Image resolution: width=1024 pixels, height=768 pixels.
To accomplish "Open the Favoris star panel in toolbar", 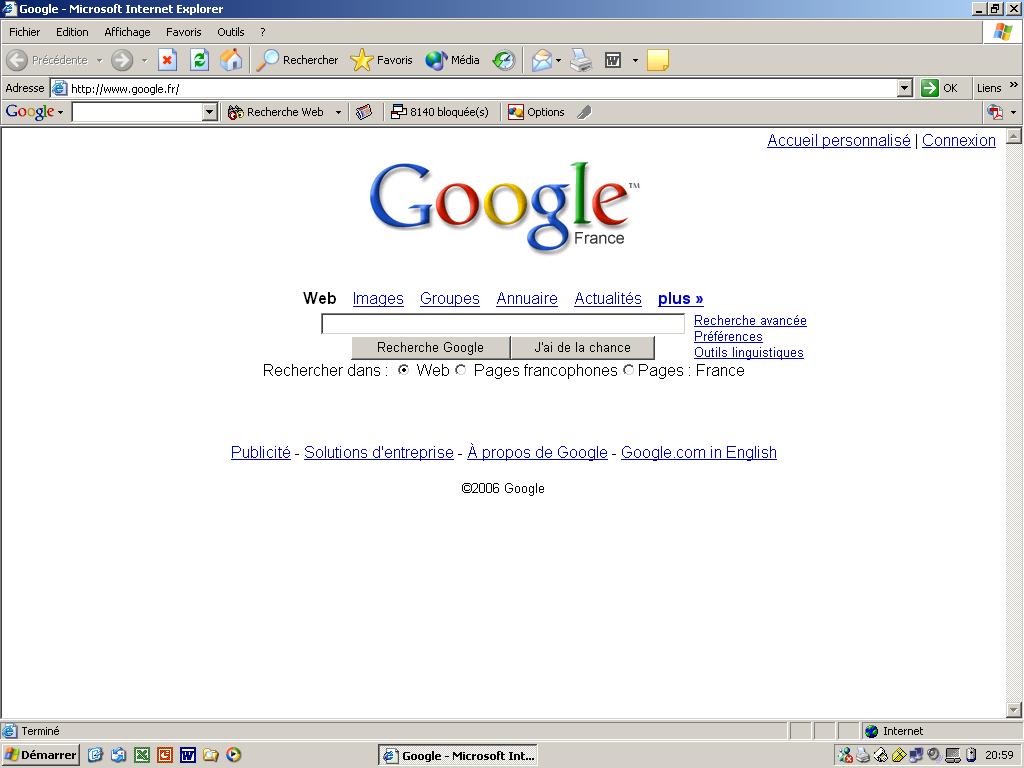I will (x=381, y=60).
